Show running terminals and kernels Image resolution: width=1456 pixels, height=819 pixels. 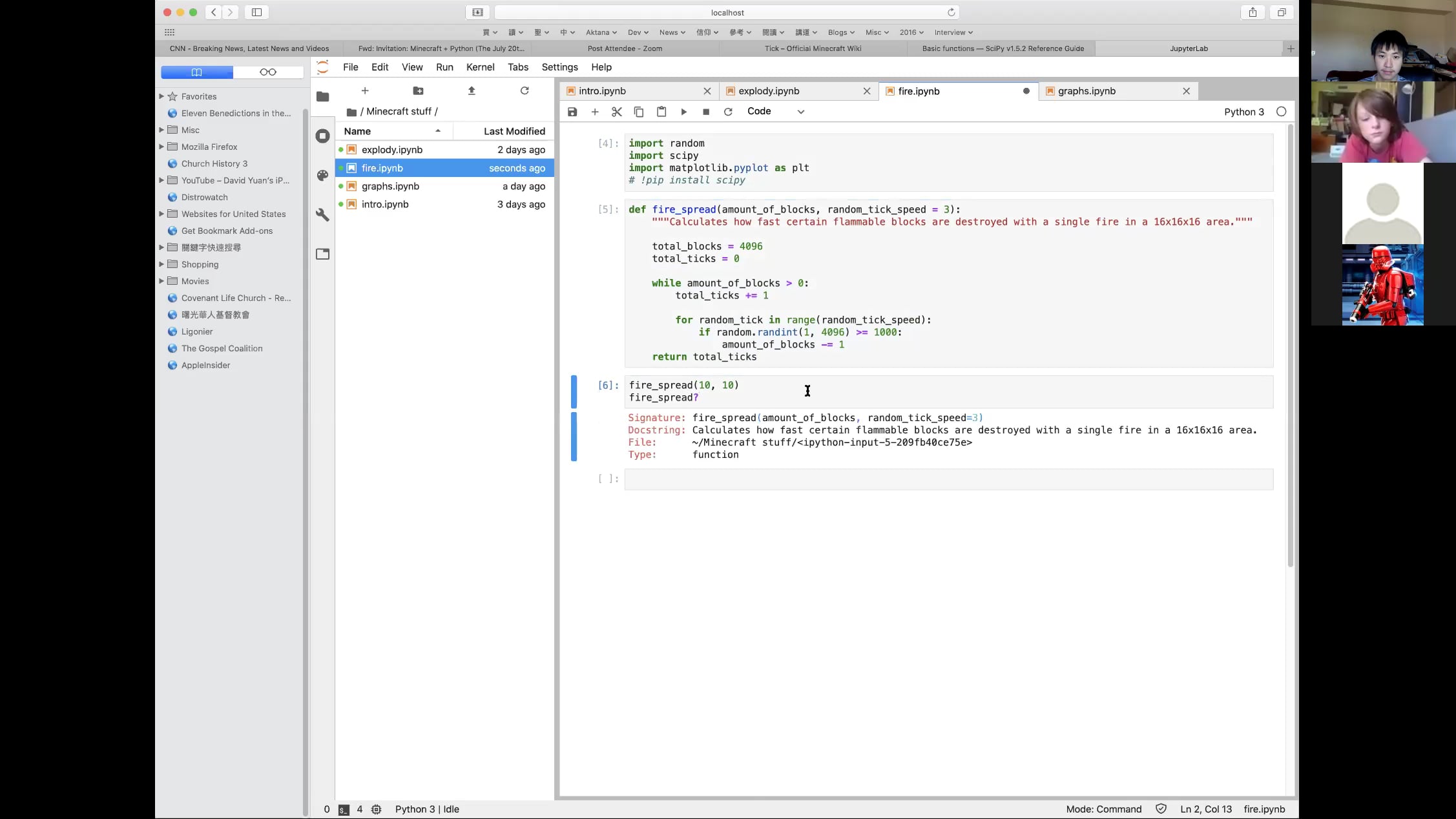[x=322, y=136]
